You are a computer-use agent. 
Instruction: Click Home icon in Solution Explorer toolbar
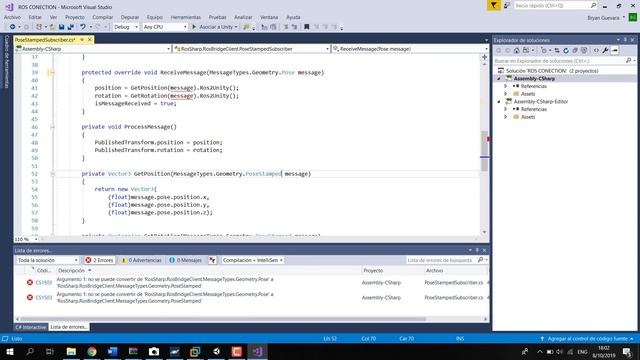coord(517,50)
